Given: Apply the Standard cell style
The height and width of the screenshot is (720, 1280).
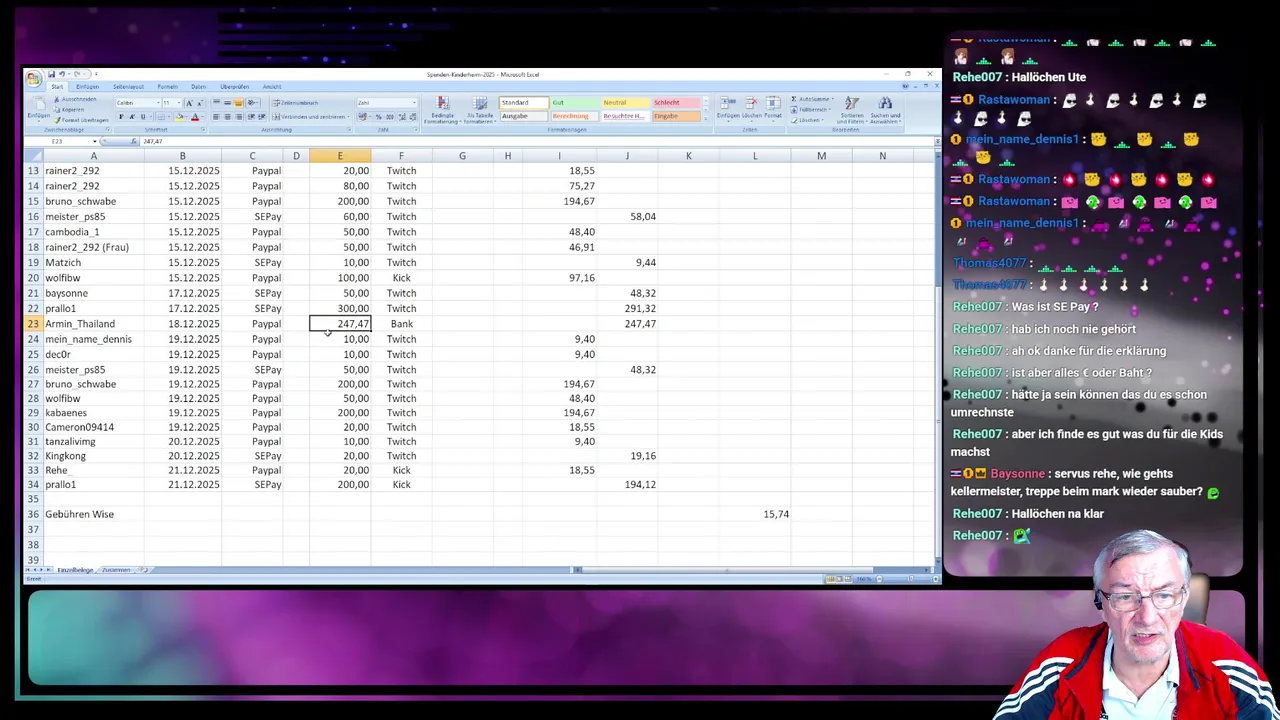Looking at the screenshot, I should (524, 102).
